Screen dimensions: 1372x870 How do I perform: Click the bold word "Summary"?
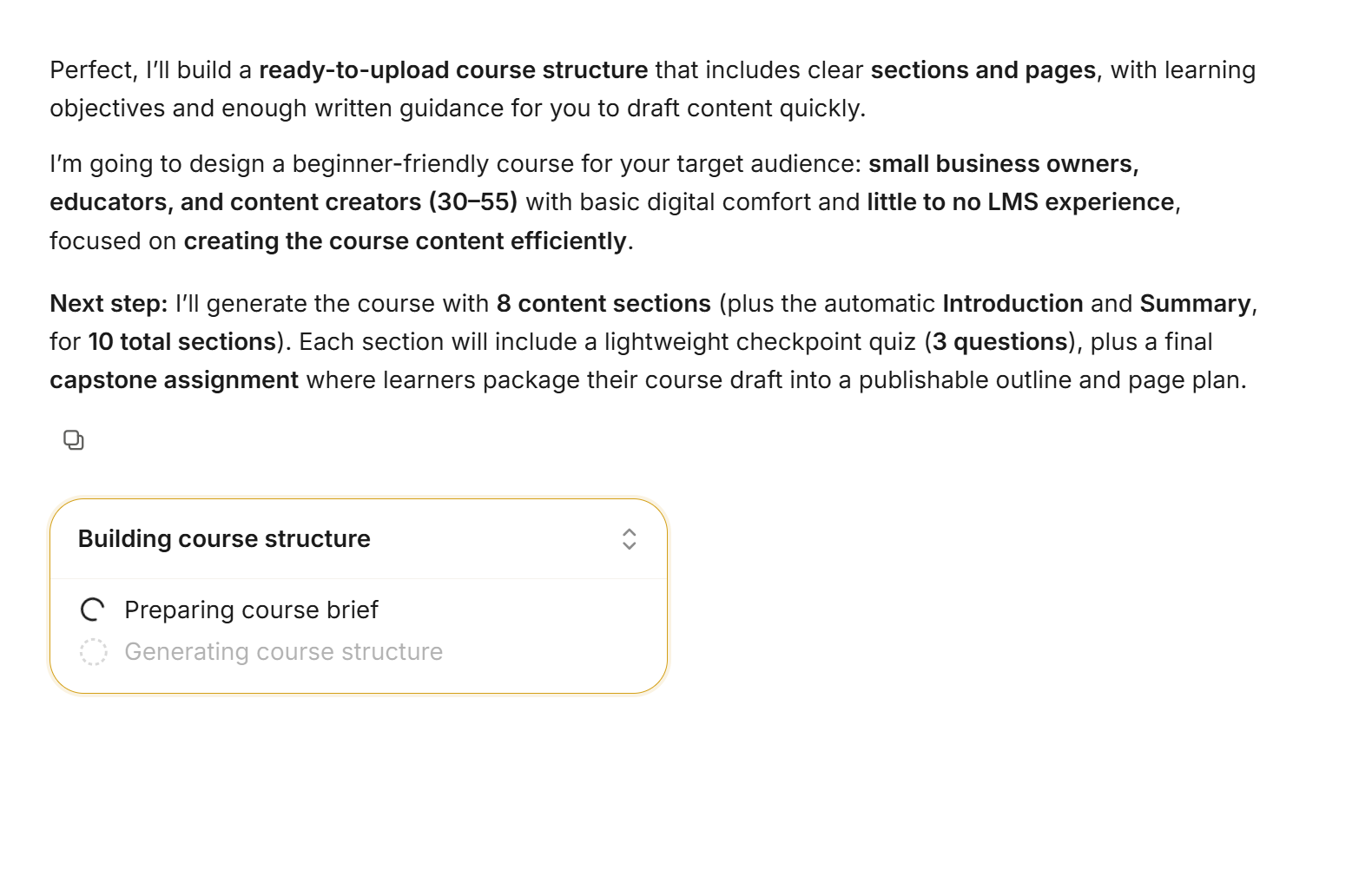tap(1195, 304)
